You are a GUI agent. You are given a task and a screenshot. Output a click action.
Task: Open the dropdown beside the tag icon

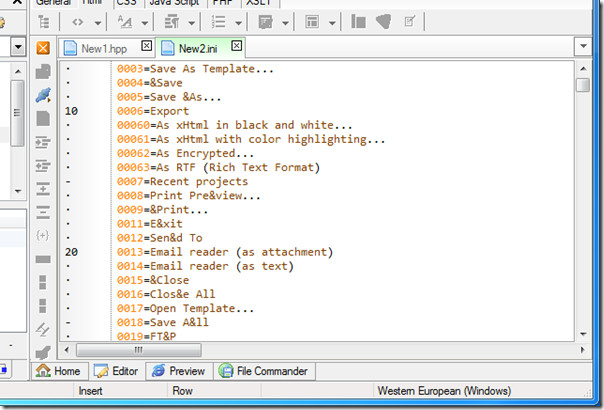[98, 23]
